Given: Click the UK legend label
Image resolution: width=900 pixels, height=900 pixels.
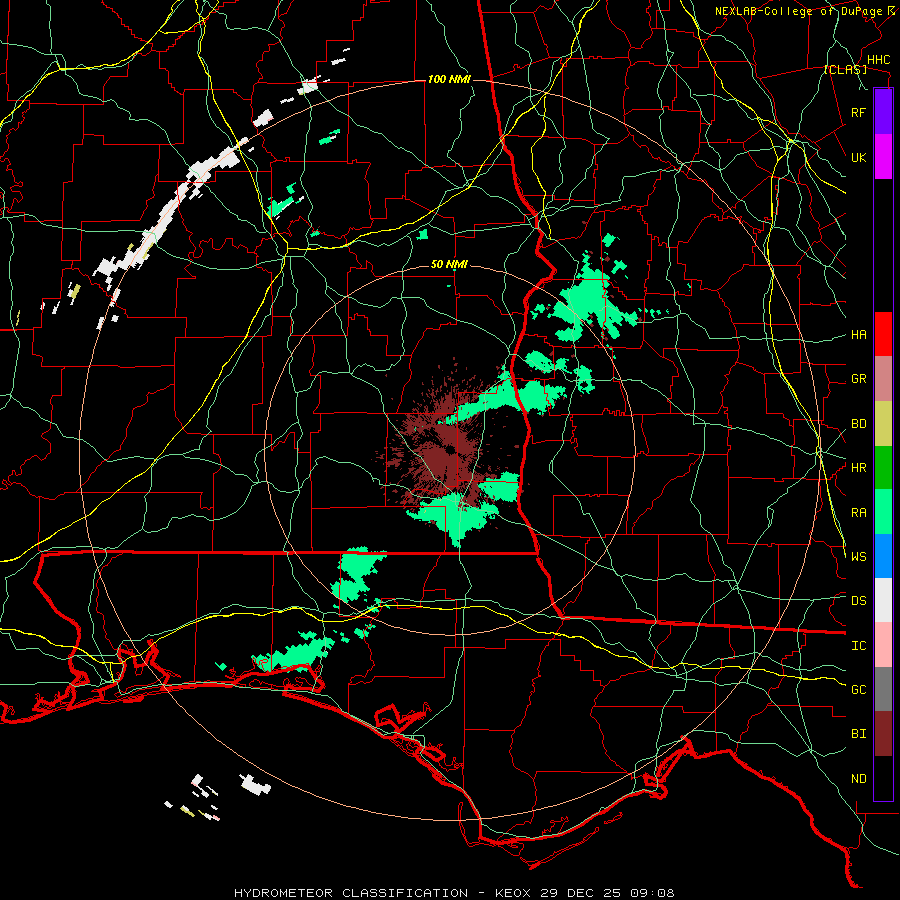Looking at the screenshot, I should pos(858,157).
